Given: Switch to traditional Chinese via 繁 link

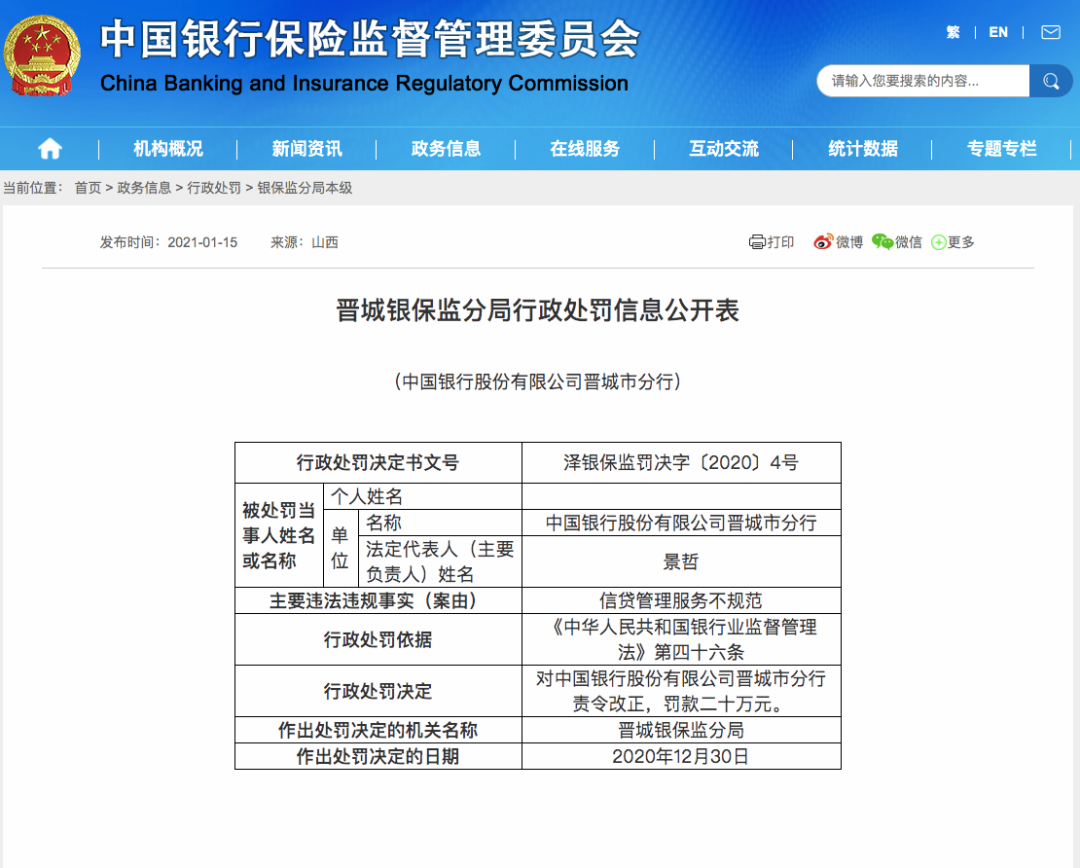Looking at the screenshot, I should [x=952, y=31].
